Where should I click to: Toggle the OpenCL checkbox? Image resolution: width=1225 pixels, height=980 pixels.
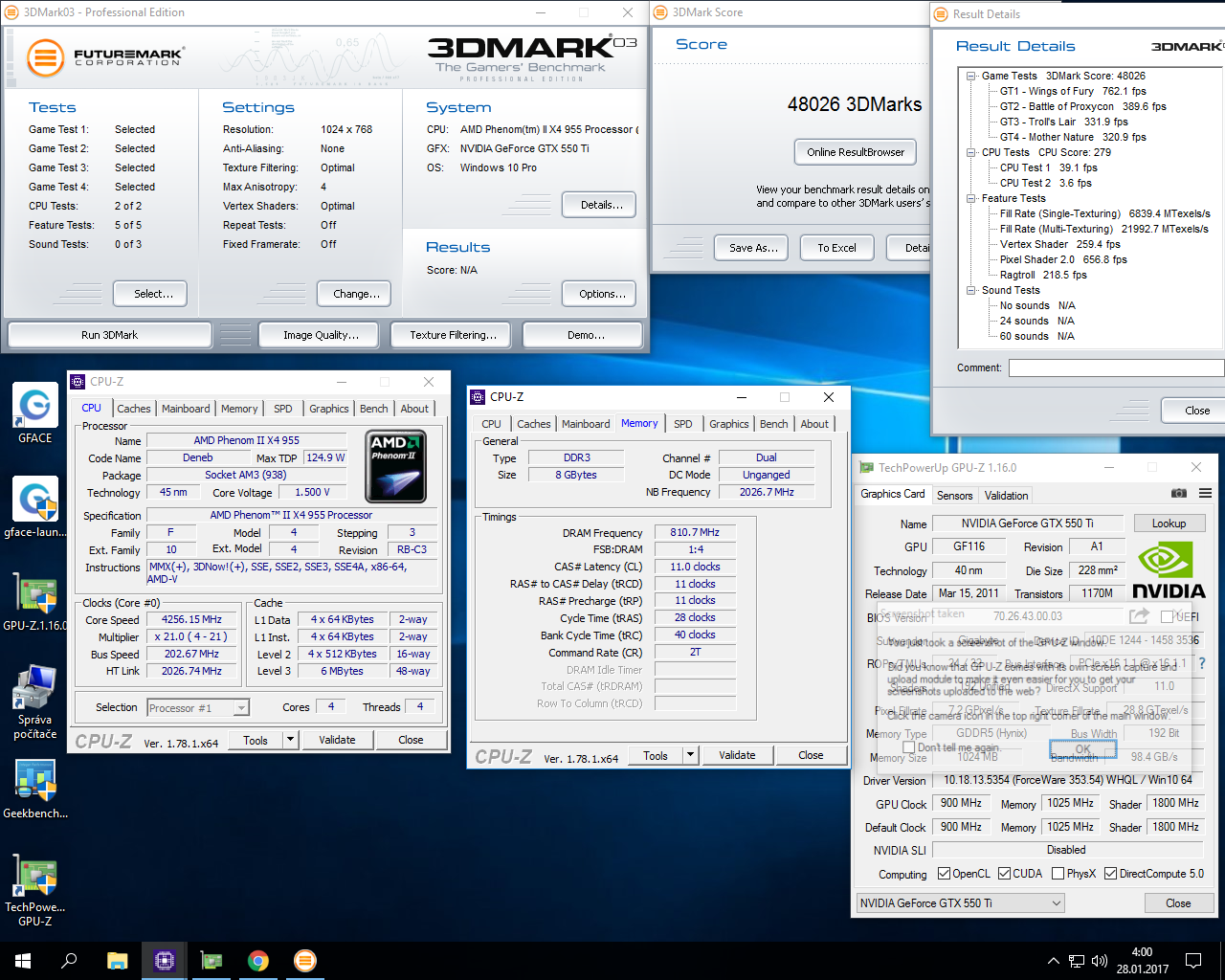944,873
